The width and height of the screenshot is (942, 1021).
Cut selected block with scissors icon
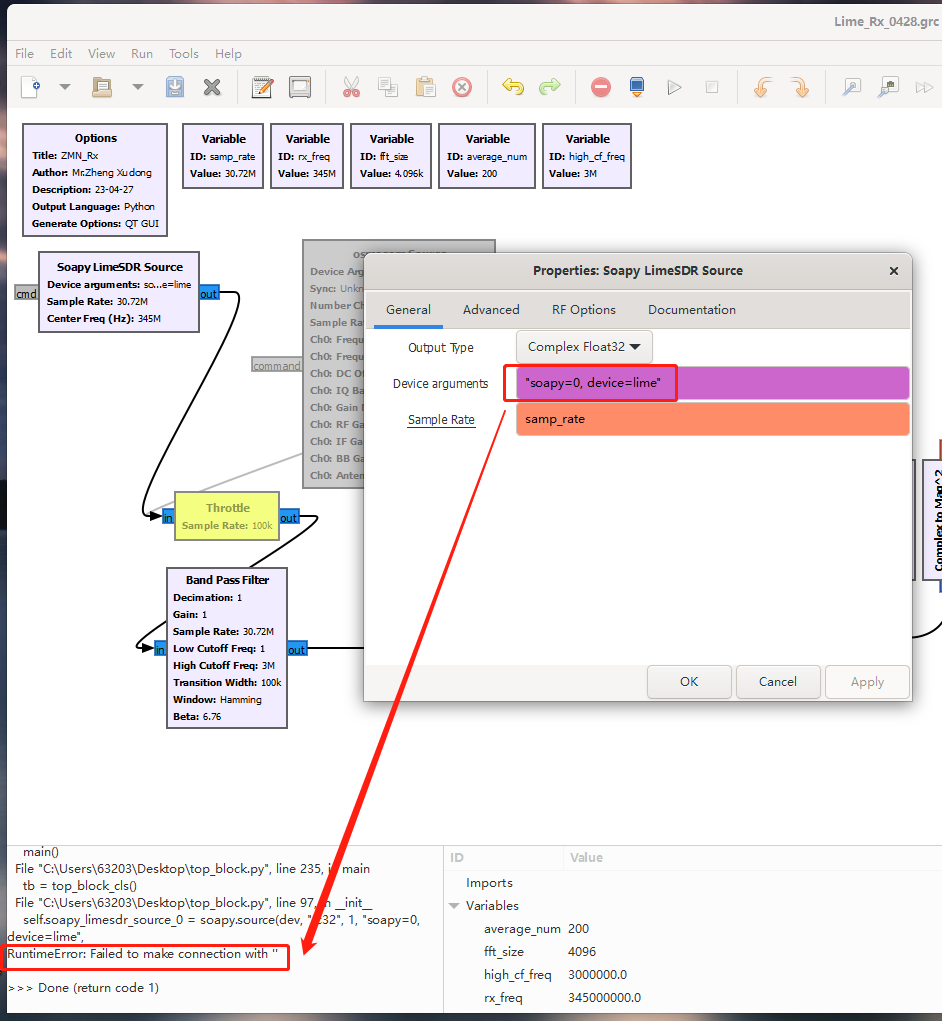tap(351, 87)
